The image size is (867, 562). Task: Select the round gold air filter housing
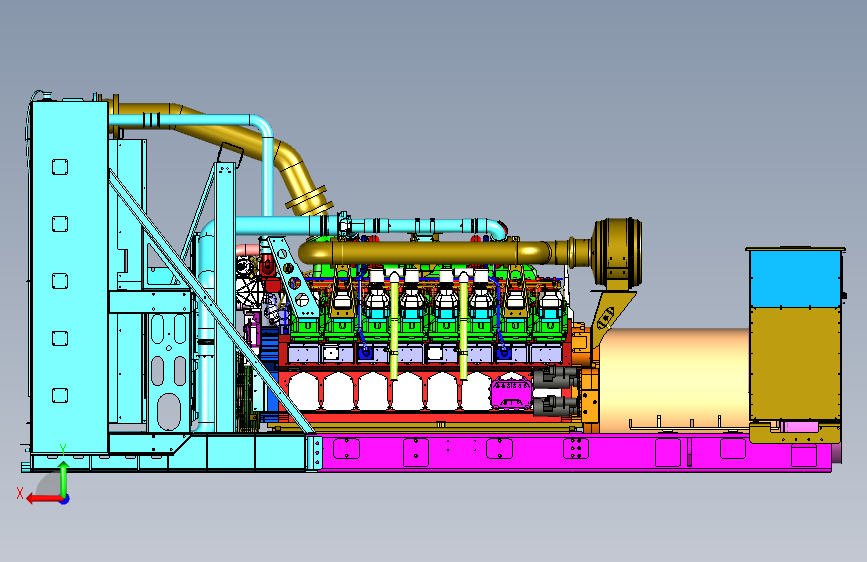tap(618, 252)
